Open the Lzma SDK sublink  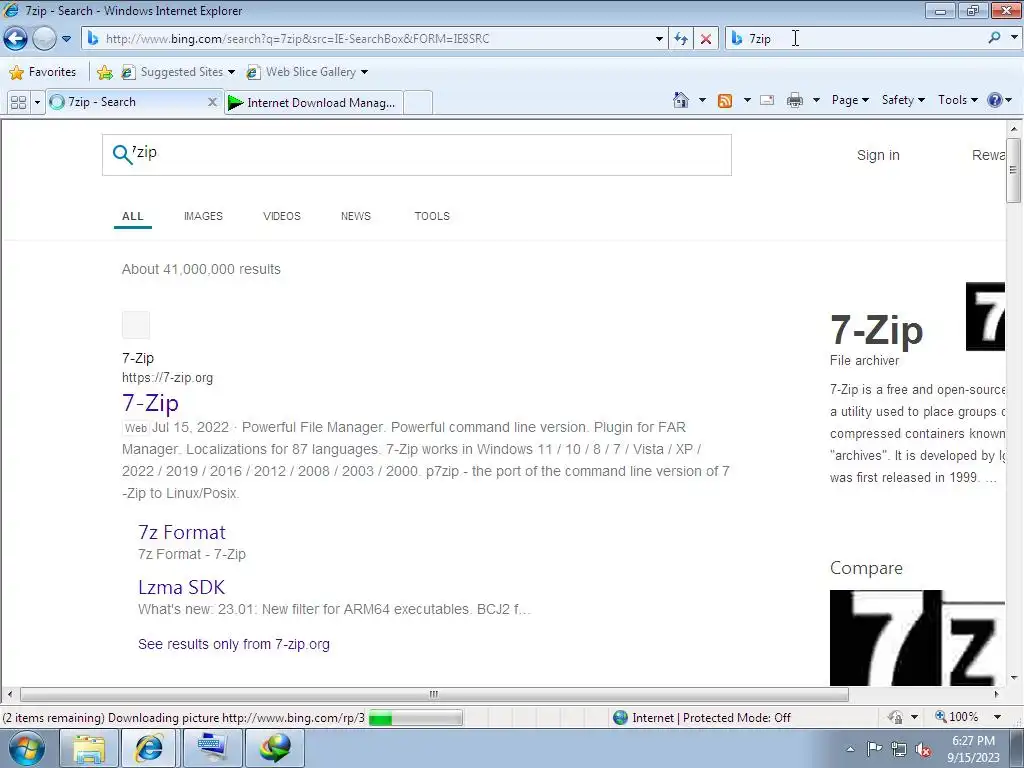(182, 587)
